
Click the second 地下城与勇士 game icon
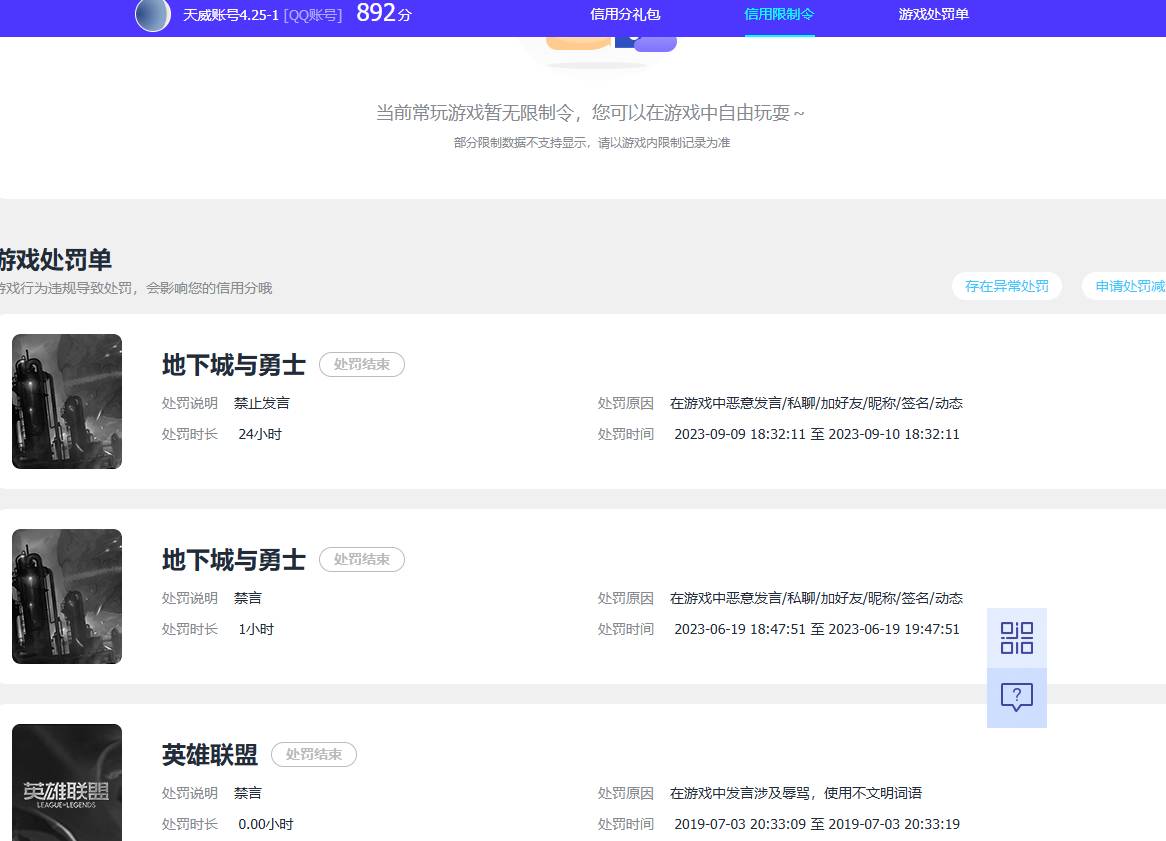[x=66, y=596]
